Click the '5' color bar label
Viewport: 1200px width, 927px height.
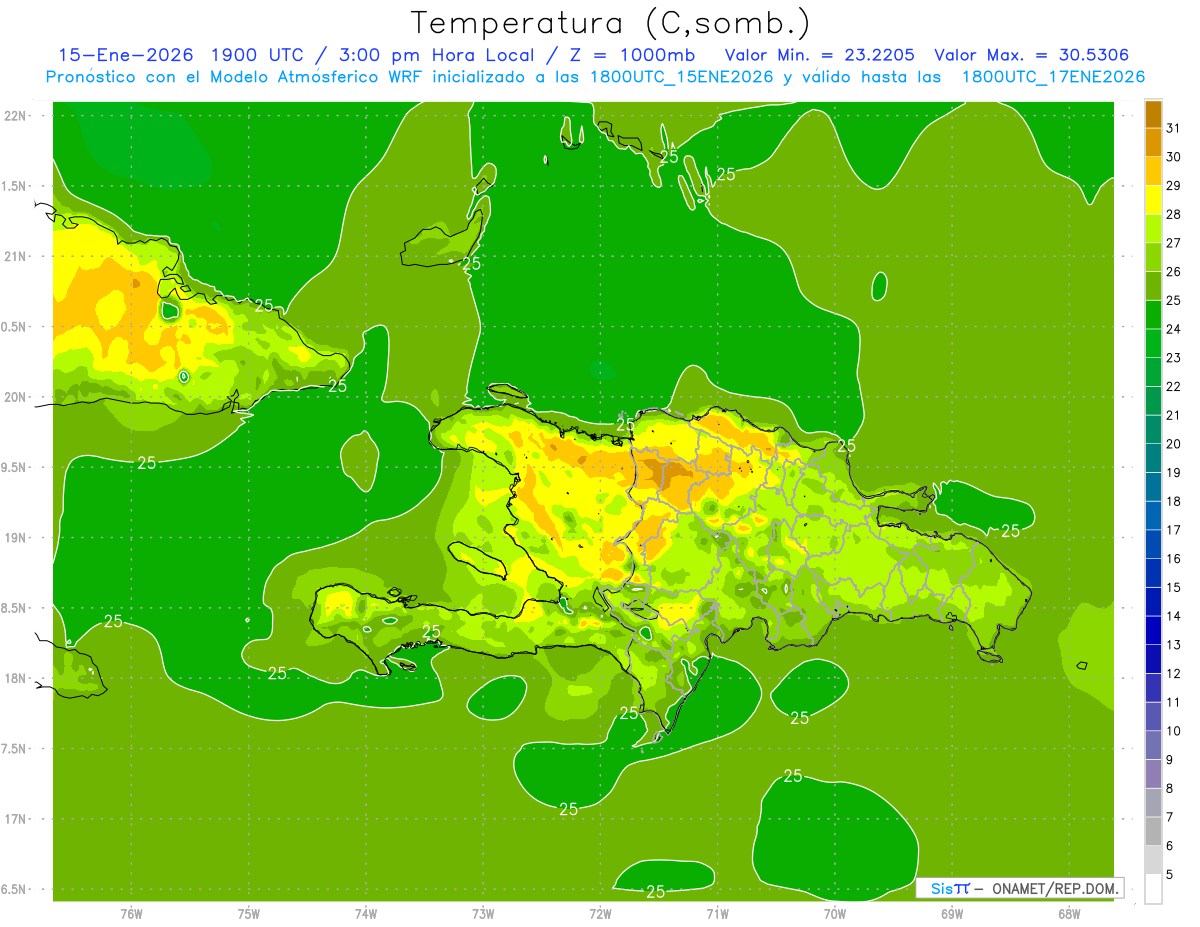click(x=1170, y=875)
